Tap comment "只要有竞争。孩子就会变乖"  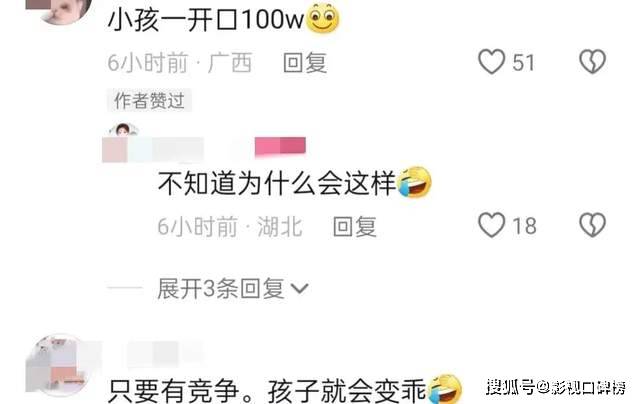pyautogui.click(x=268, y=390)
